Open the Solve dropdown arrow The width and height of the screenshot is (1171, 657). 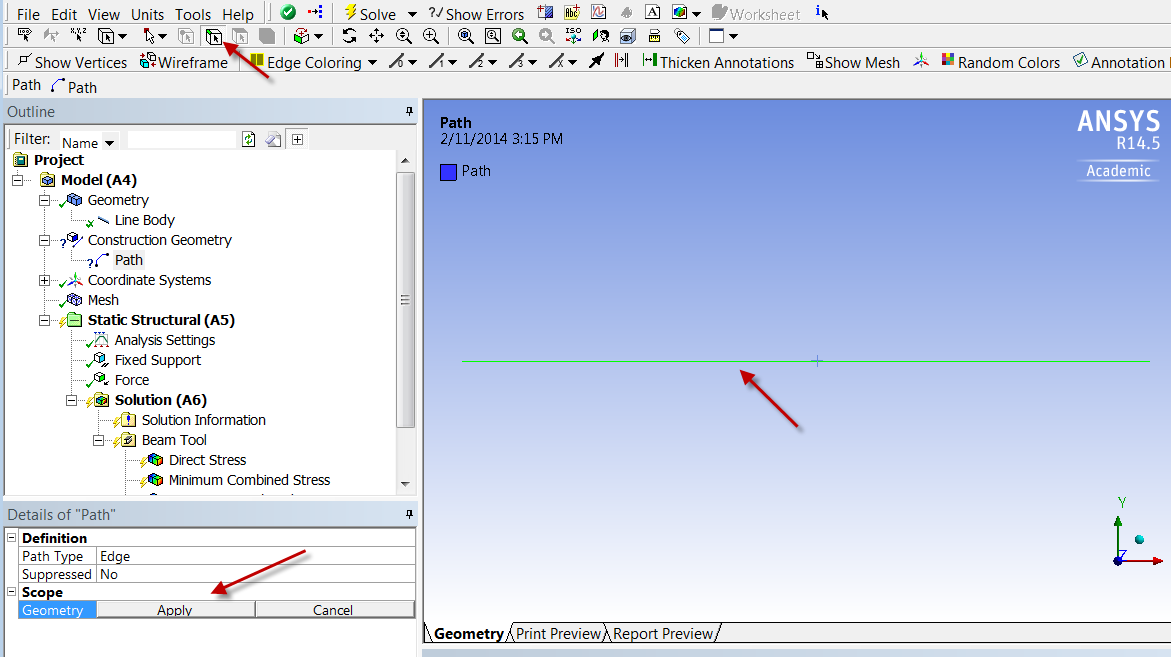click(x=412, y=14)
